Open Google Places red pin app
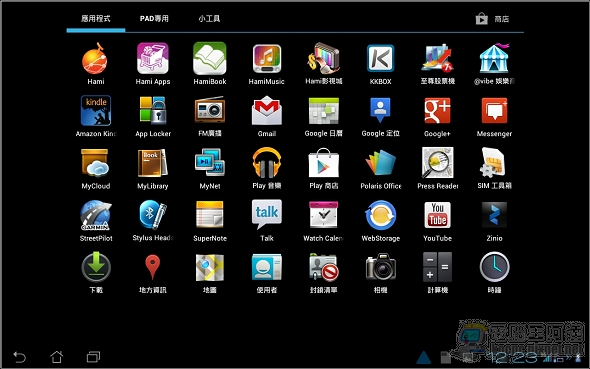 (153, 273)
